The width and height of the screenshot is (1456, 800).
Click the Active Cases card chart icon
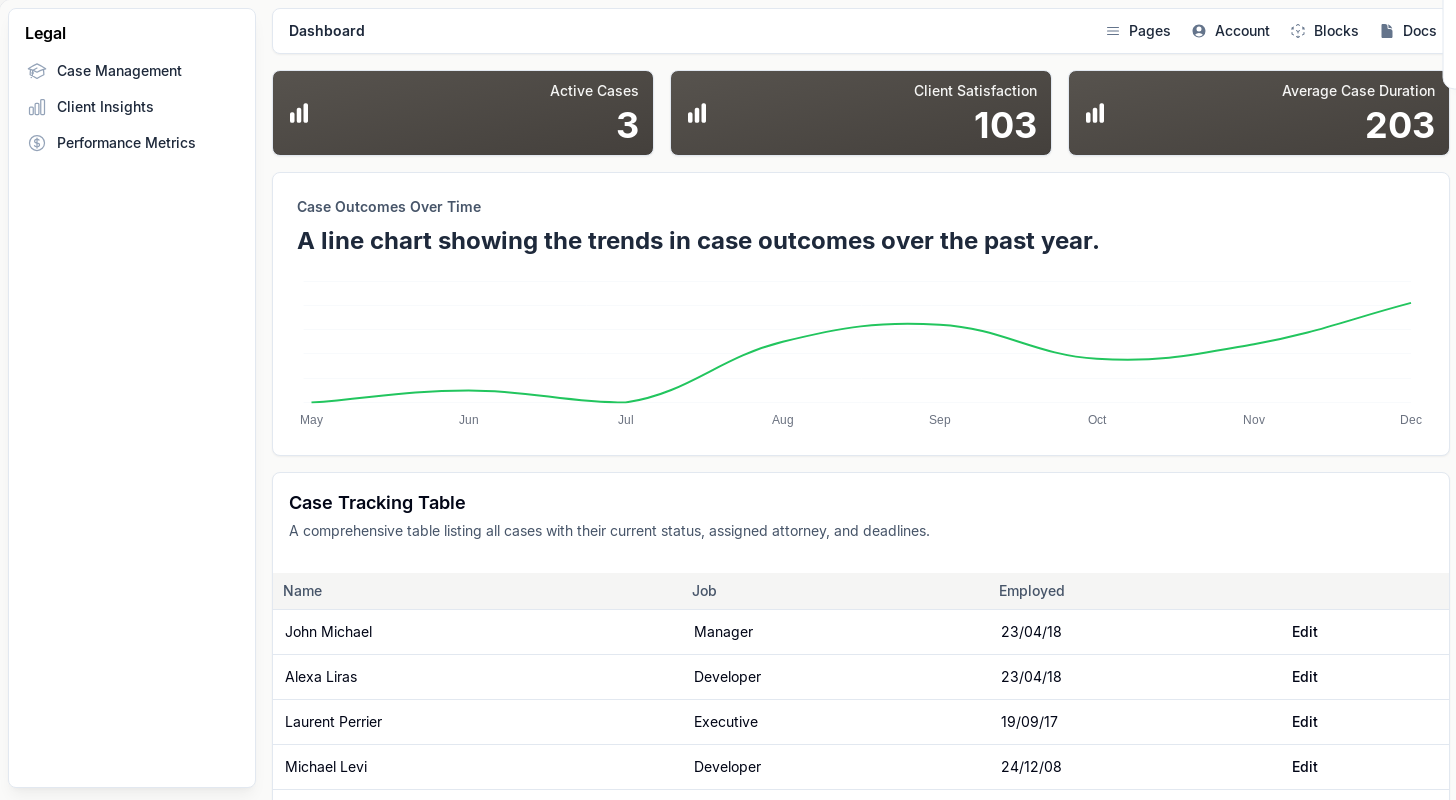point(299,113)
